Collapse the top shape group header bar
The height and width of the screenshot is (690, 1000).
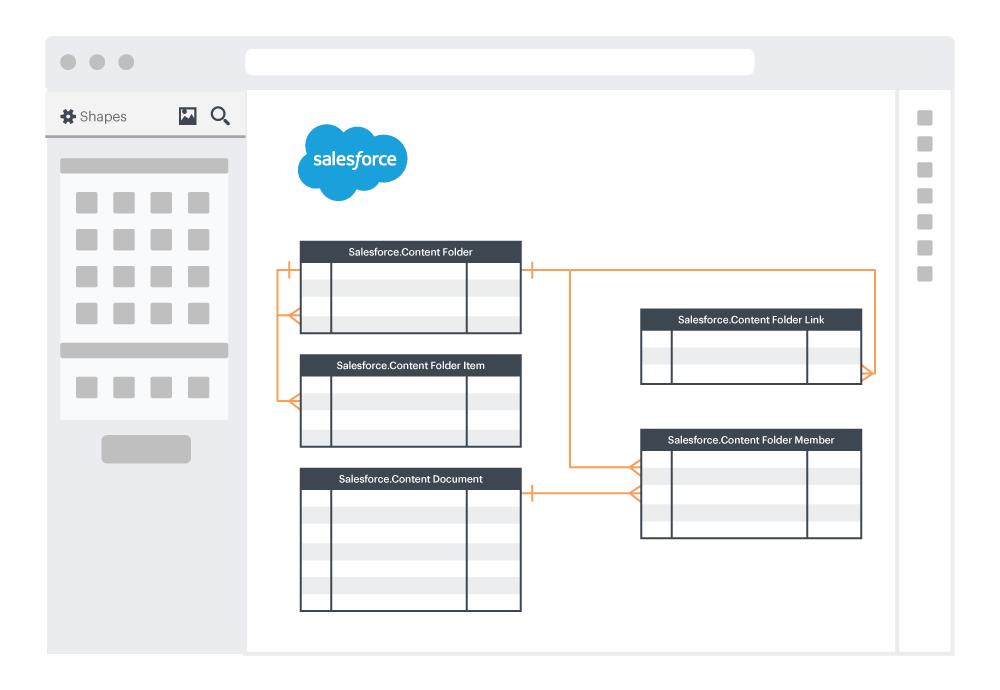[144, 166]
